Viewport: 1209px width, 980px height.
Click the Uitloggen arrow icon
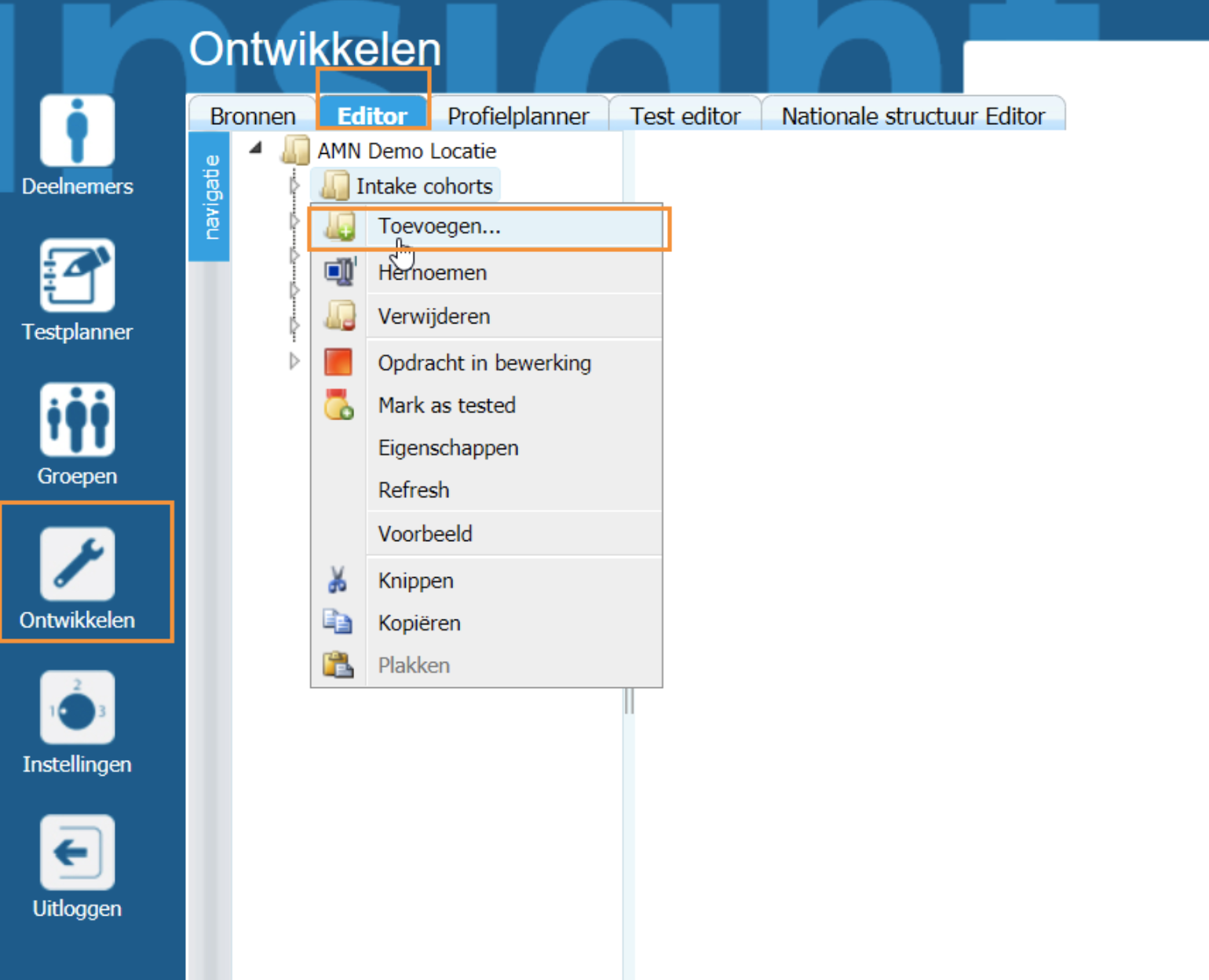point(77,852)
